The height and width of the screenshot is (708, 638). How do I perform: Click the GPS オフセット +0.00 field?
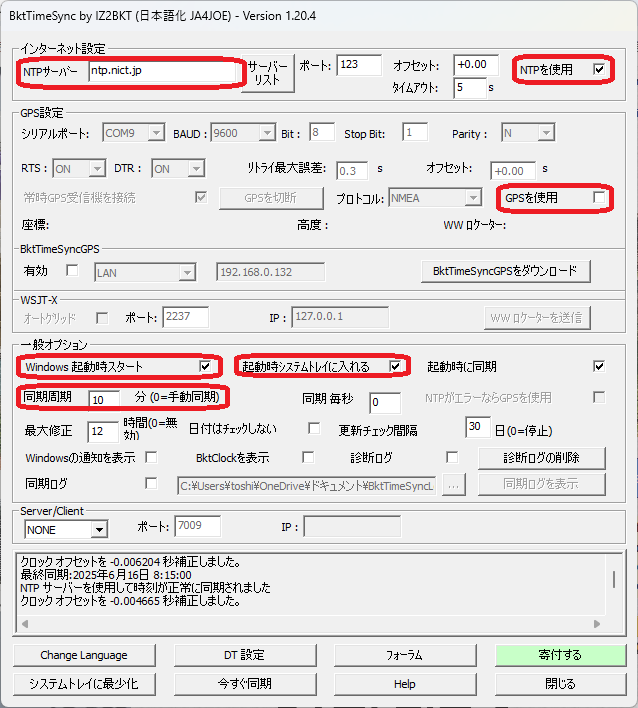pos(513,171)
